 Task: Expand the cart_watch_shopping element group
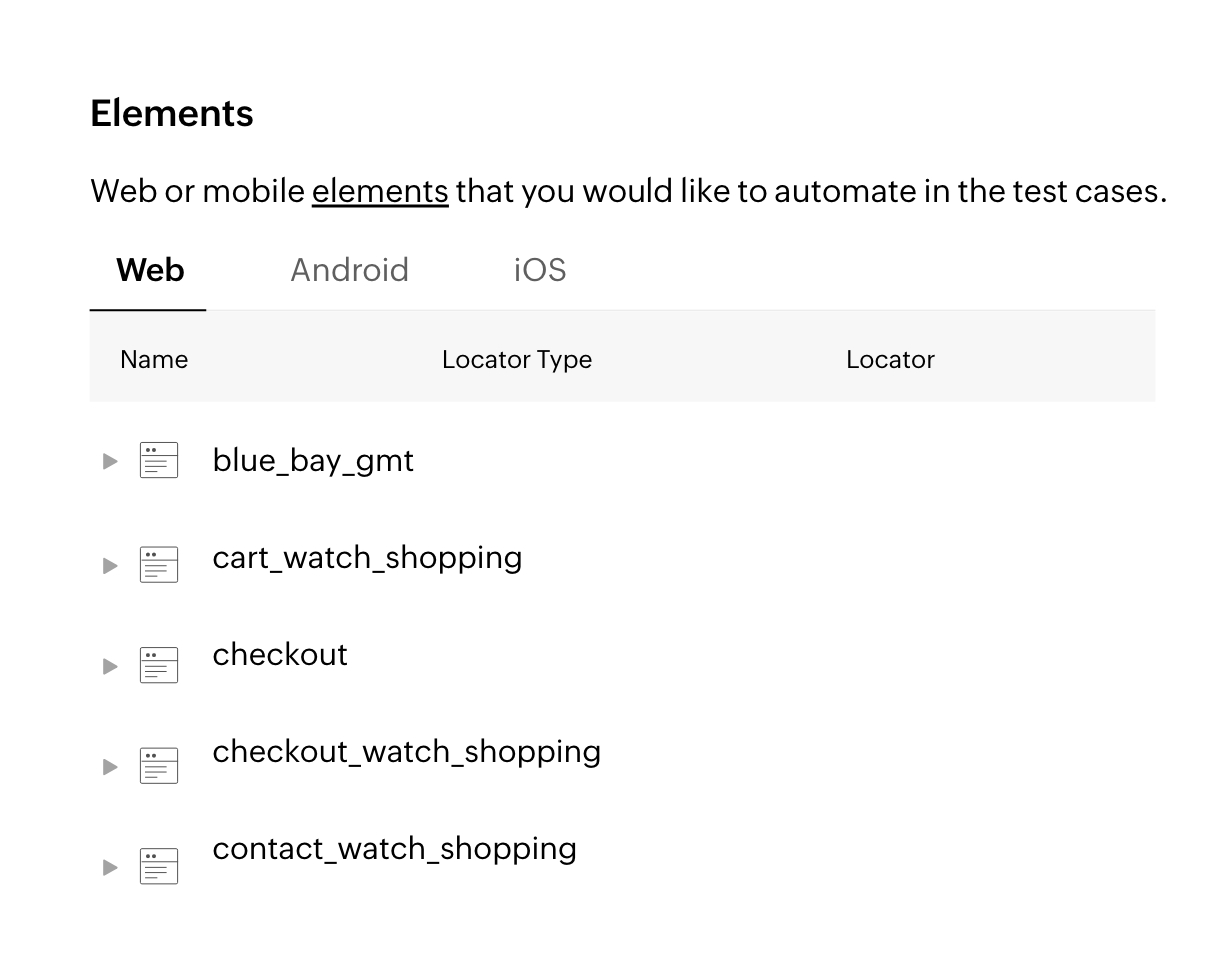pos(110,564)
